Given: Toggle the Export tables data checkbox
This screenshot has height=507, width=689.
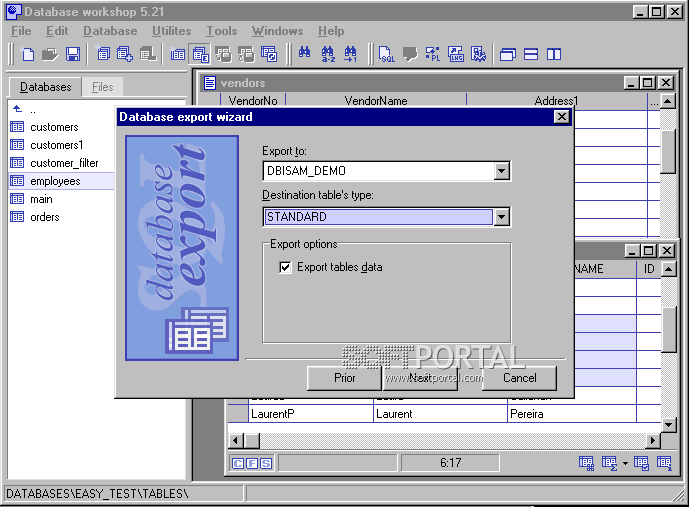Looking at the screenshot, I should pyautogui.click(x=285, y=267).
